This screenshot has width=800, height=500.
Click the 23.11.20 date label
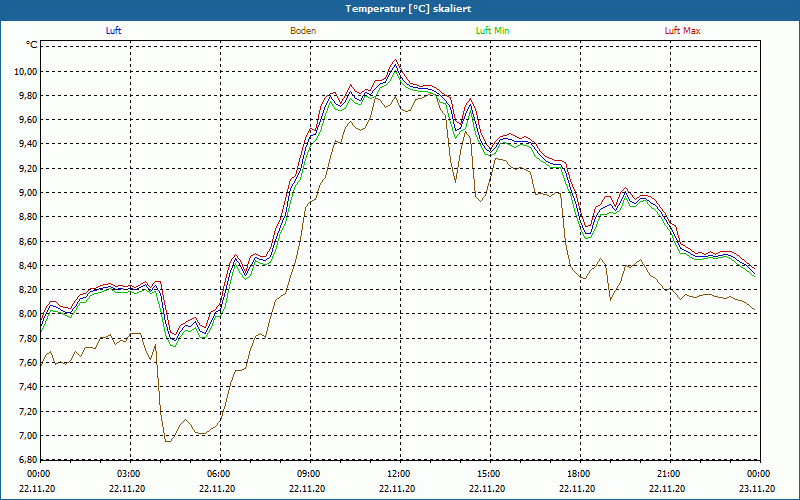[x=757, y=488]
